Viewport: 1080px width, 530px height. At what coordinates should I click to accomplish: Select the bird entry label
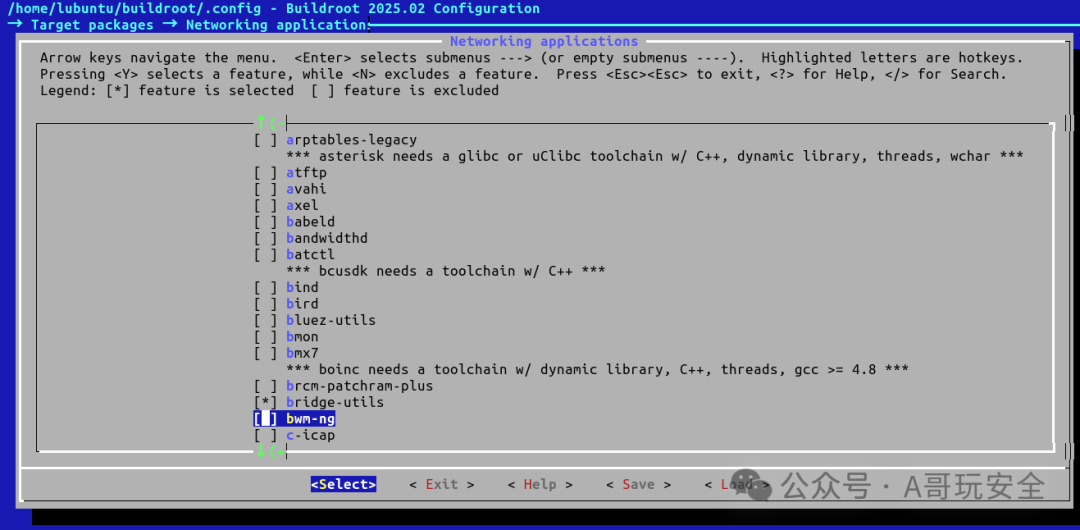(x=302, y=304)
